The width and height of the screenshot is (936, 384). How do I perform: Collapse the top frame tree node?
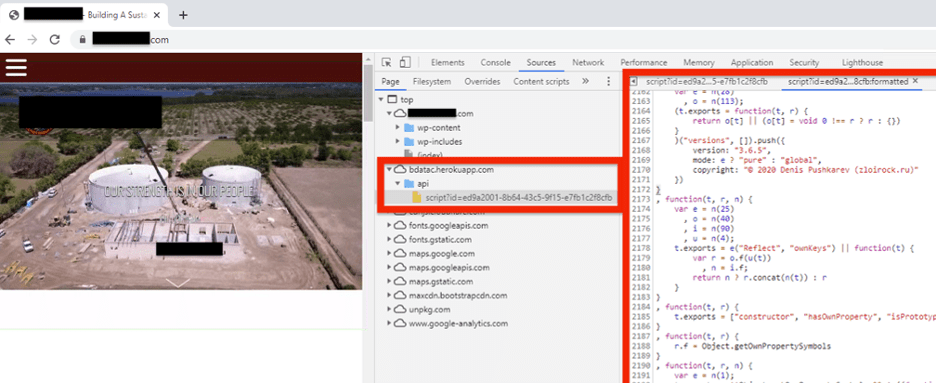(x=381, y=100)
